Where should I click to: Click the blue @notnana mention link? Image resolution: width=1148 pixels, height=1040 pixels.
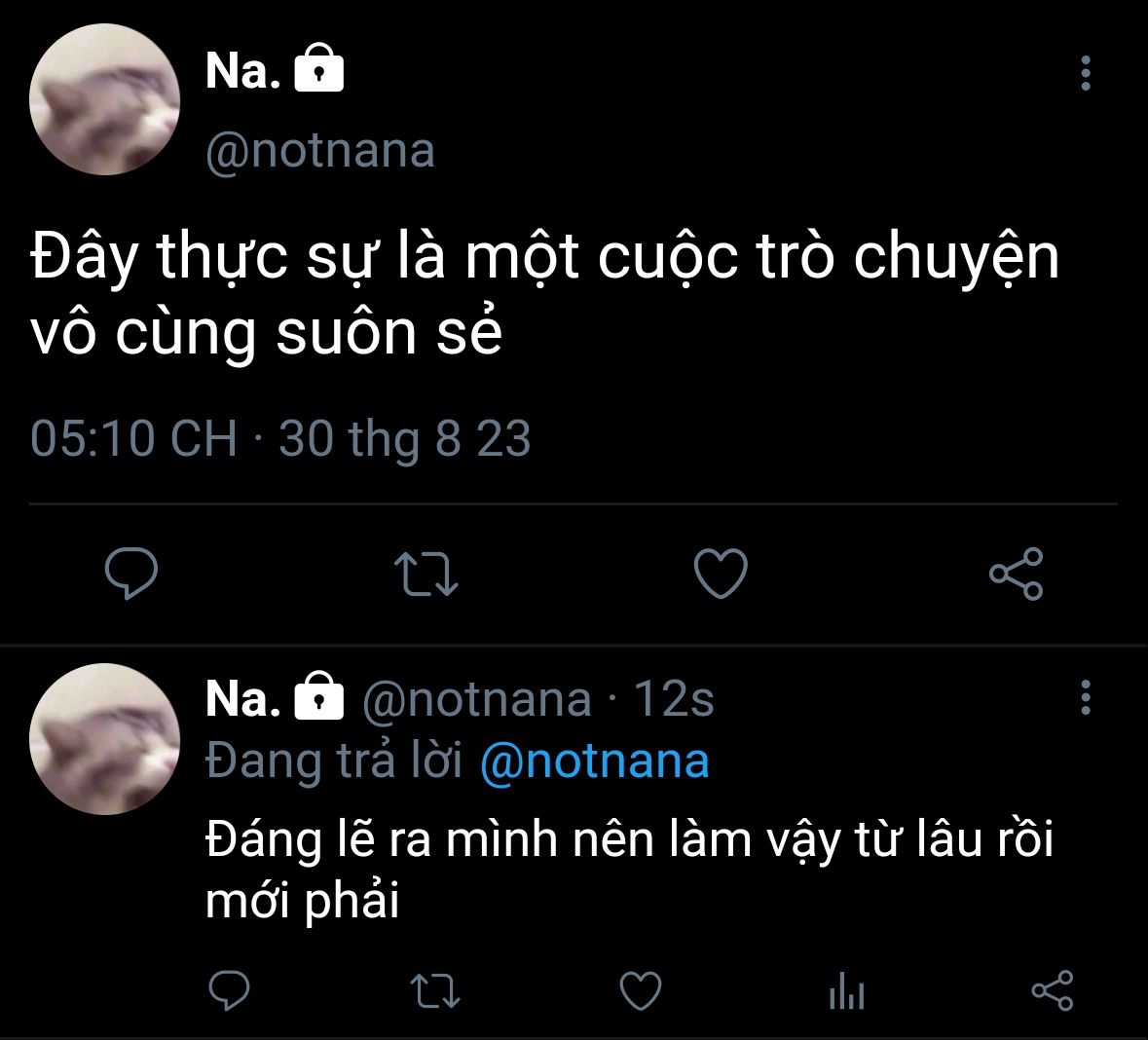pyautogui.click(x=594, y=761)
